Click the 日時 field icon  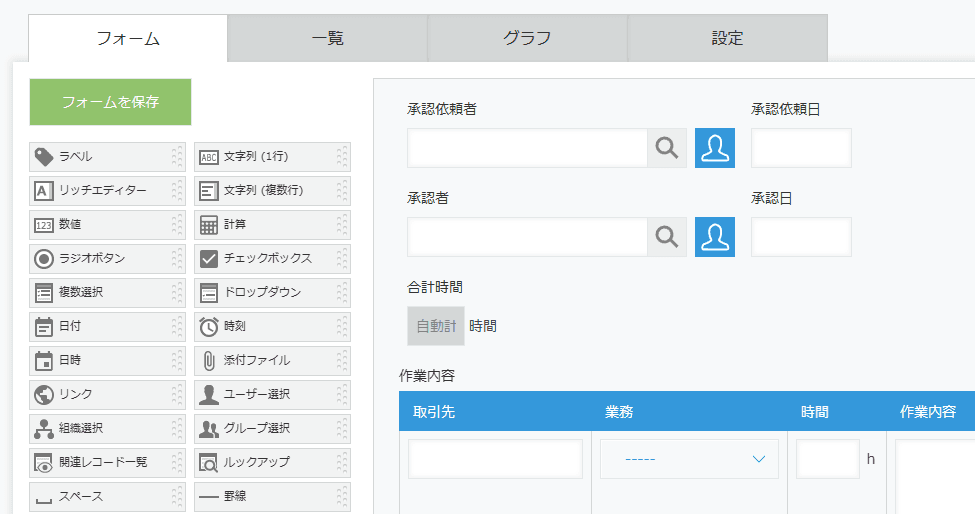[44, 360]
